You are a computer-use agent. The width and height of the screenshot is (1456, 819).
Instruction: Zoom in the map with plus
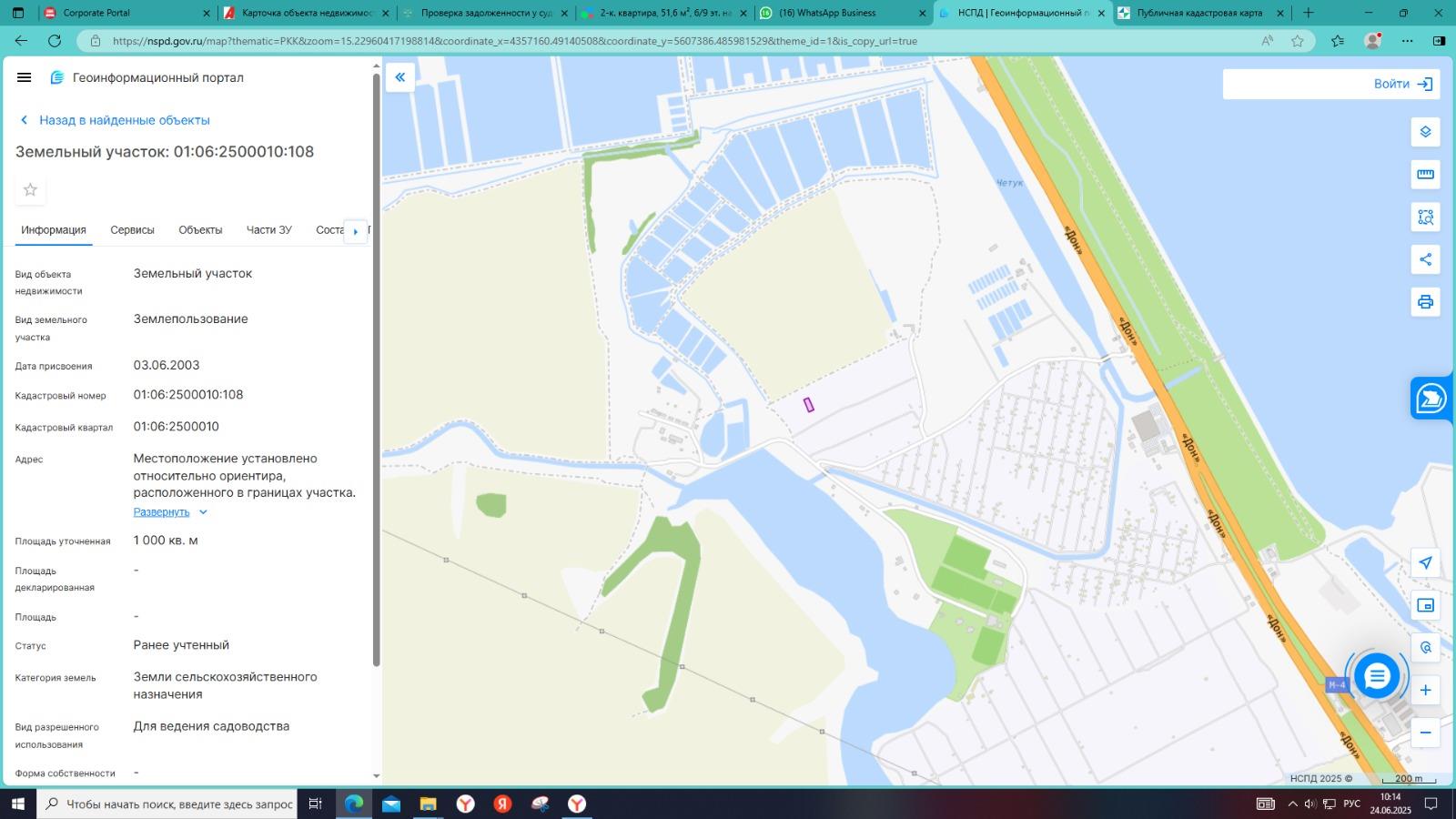click(x=1425, y=691)
